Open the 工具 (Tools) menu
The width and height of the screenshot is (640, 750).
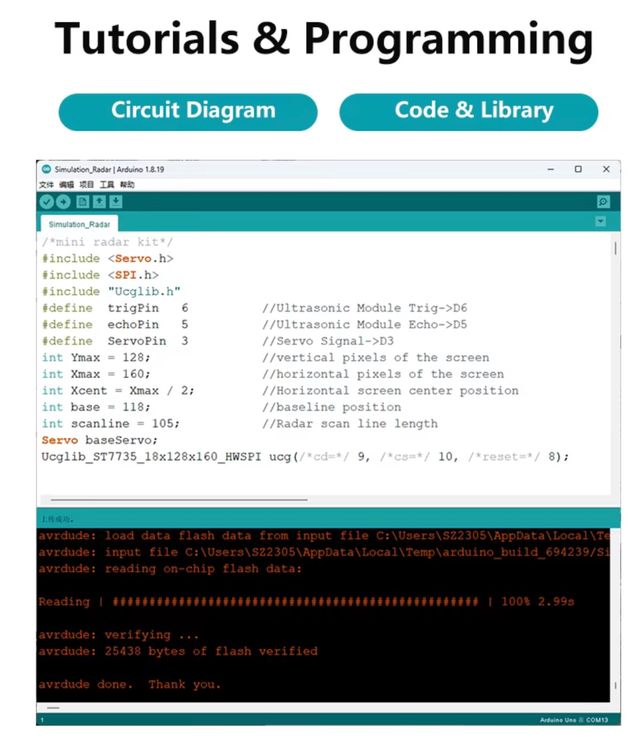[107, 185]
